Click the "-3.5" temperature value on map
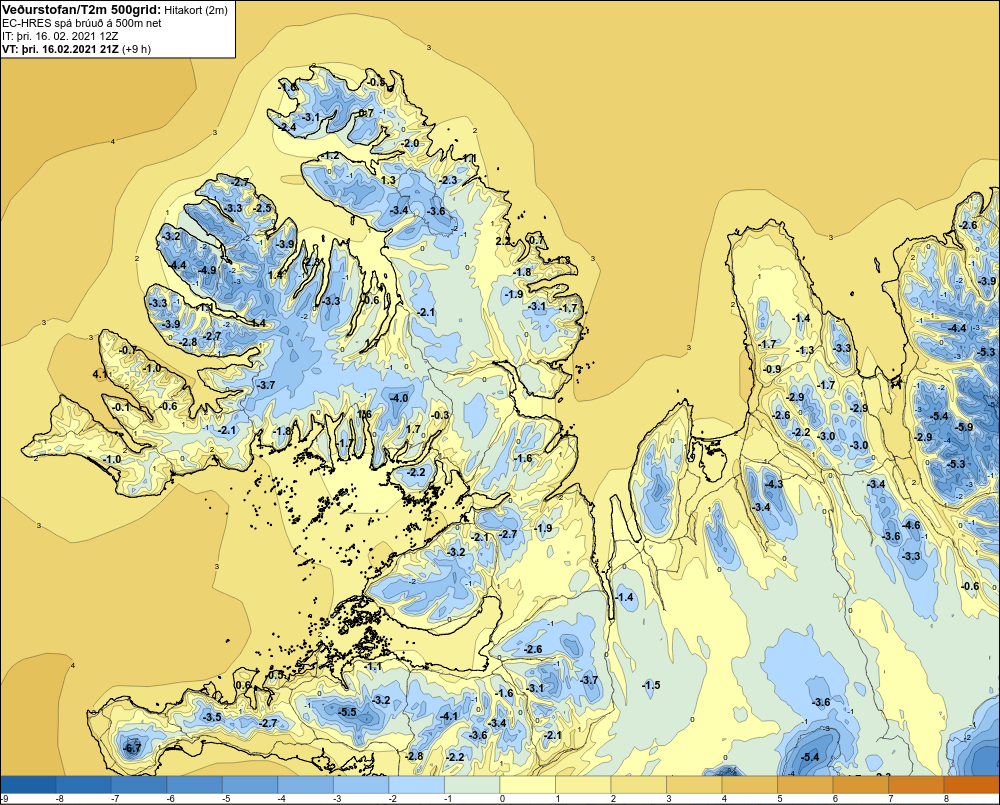Image resolution: width=1000 pixels, height=805 pixels. (x=212, y=717)
